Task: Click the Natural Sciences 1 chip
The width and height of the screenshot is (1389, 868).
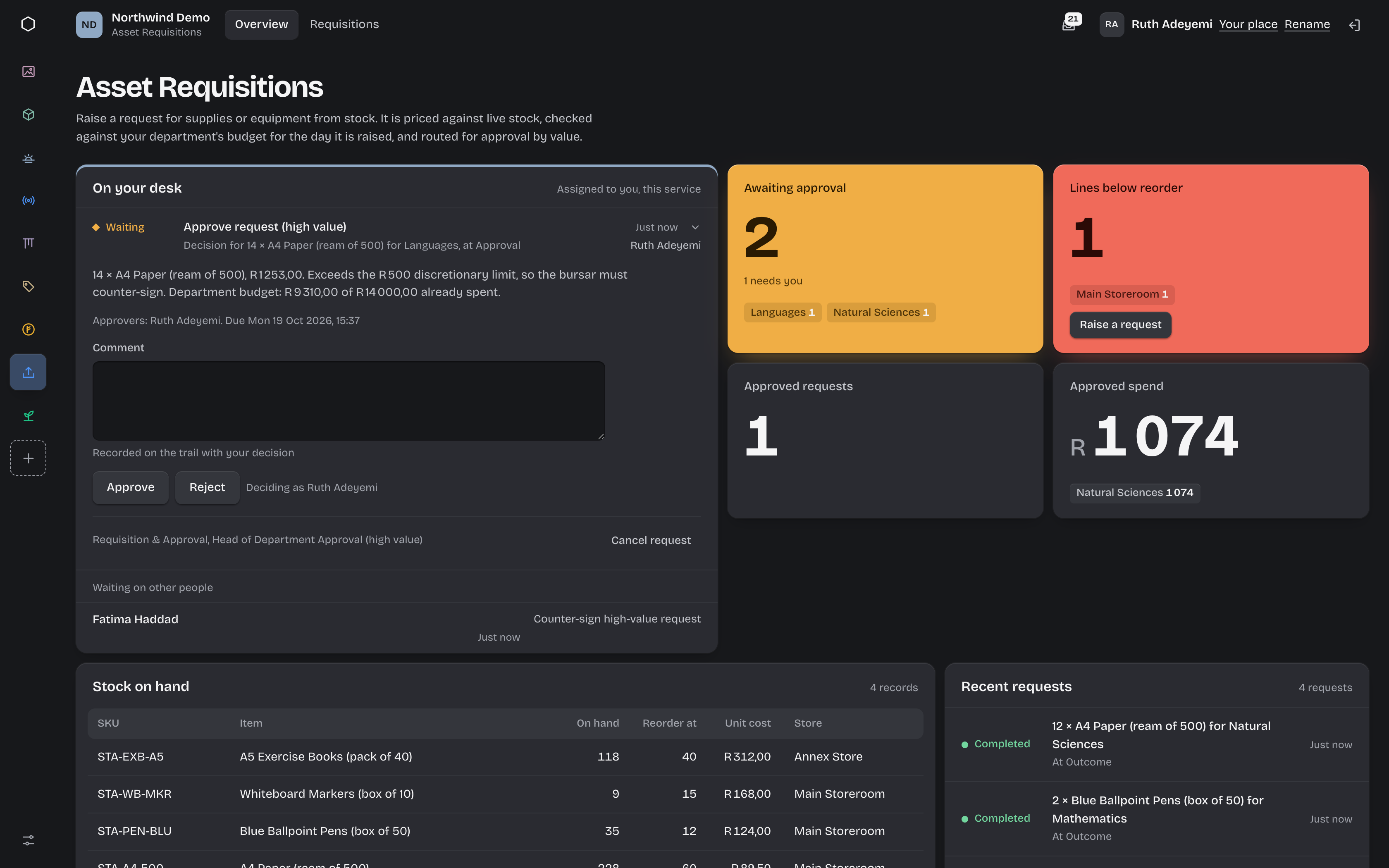Action: (881, 312)
